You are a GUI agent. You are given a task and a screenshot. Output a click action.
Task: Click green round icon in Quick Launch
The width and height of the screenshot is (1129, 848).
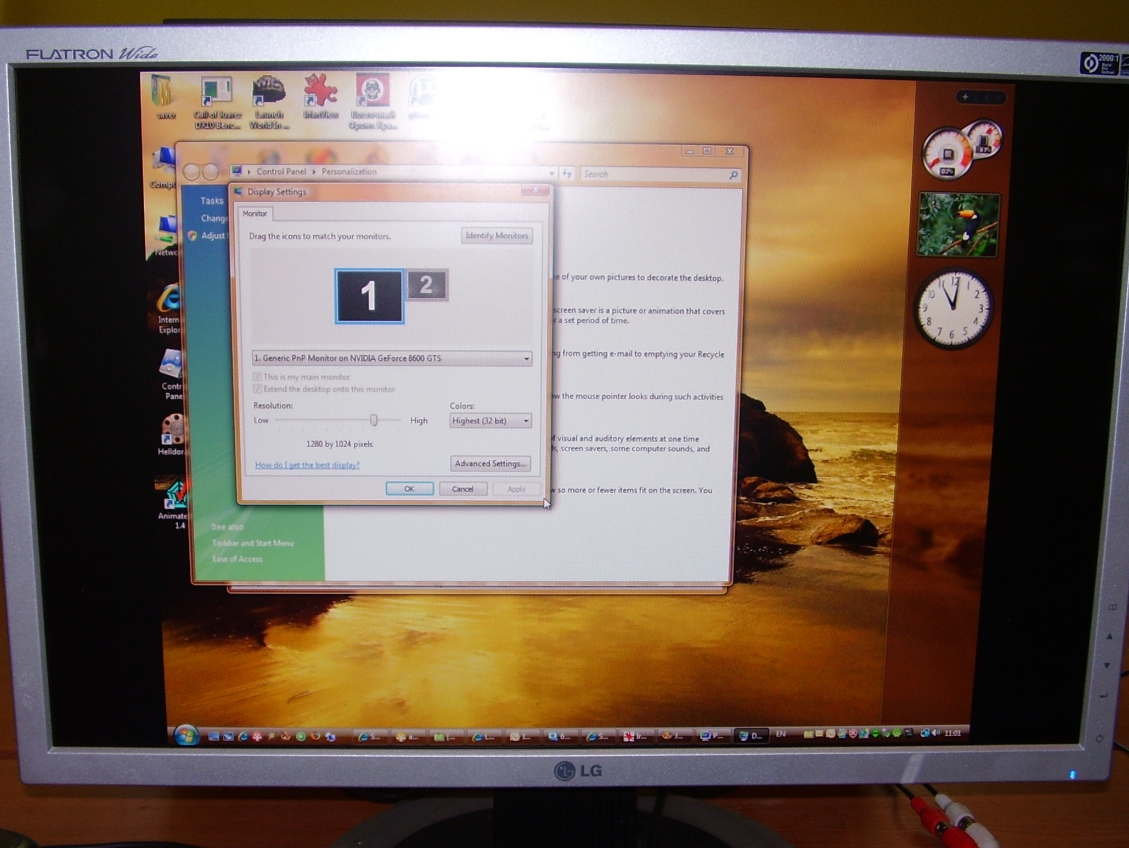300,736
